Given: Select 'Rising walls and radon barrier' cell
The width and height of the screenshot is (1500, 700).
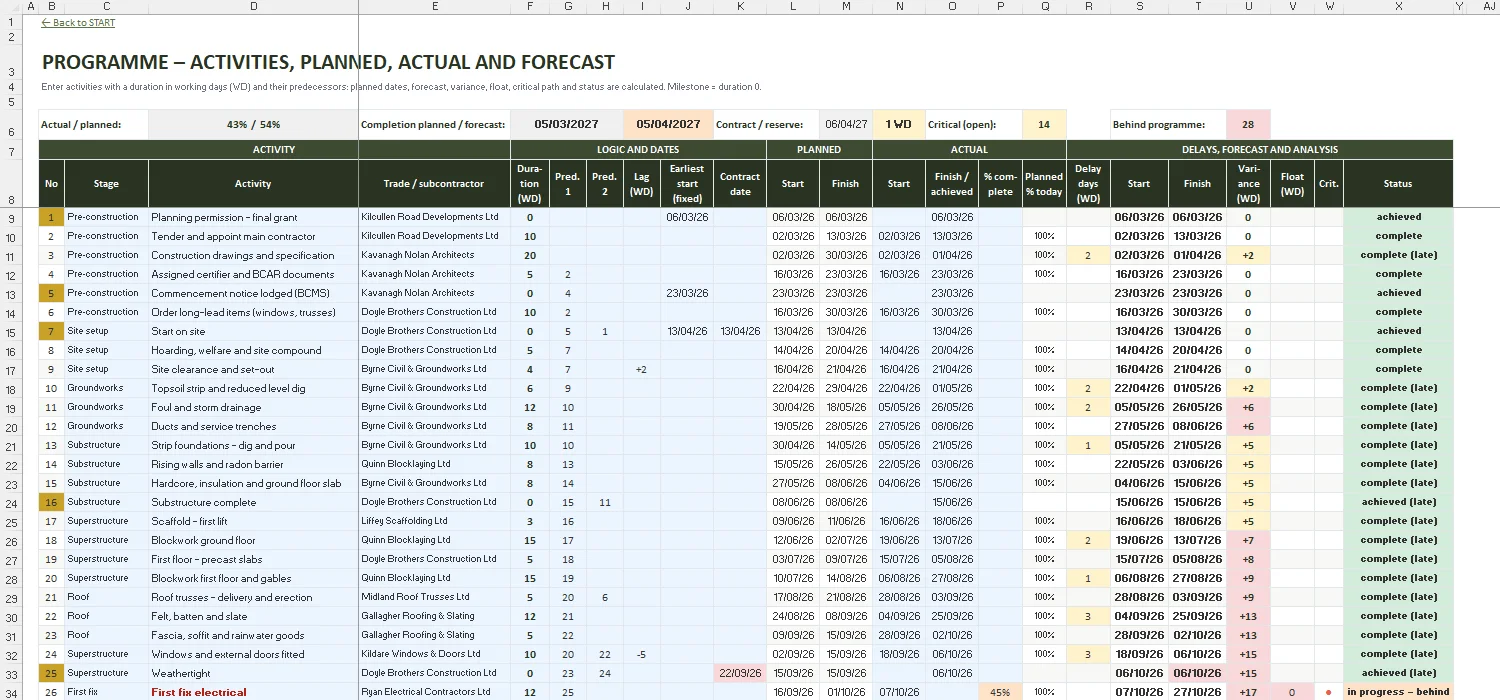Looking at the screenshot, I should click(253, 464).
